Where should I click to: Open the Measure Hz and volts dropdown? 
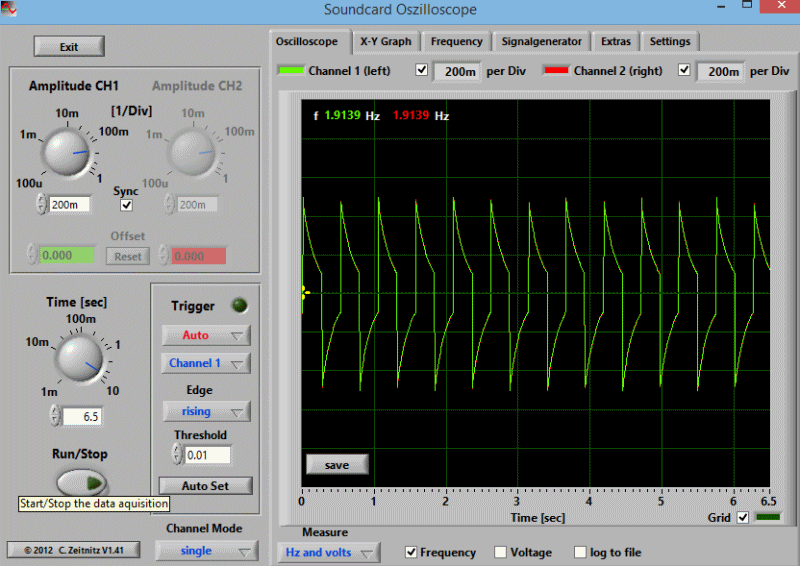tap(329, 552)
